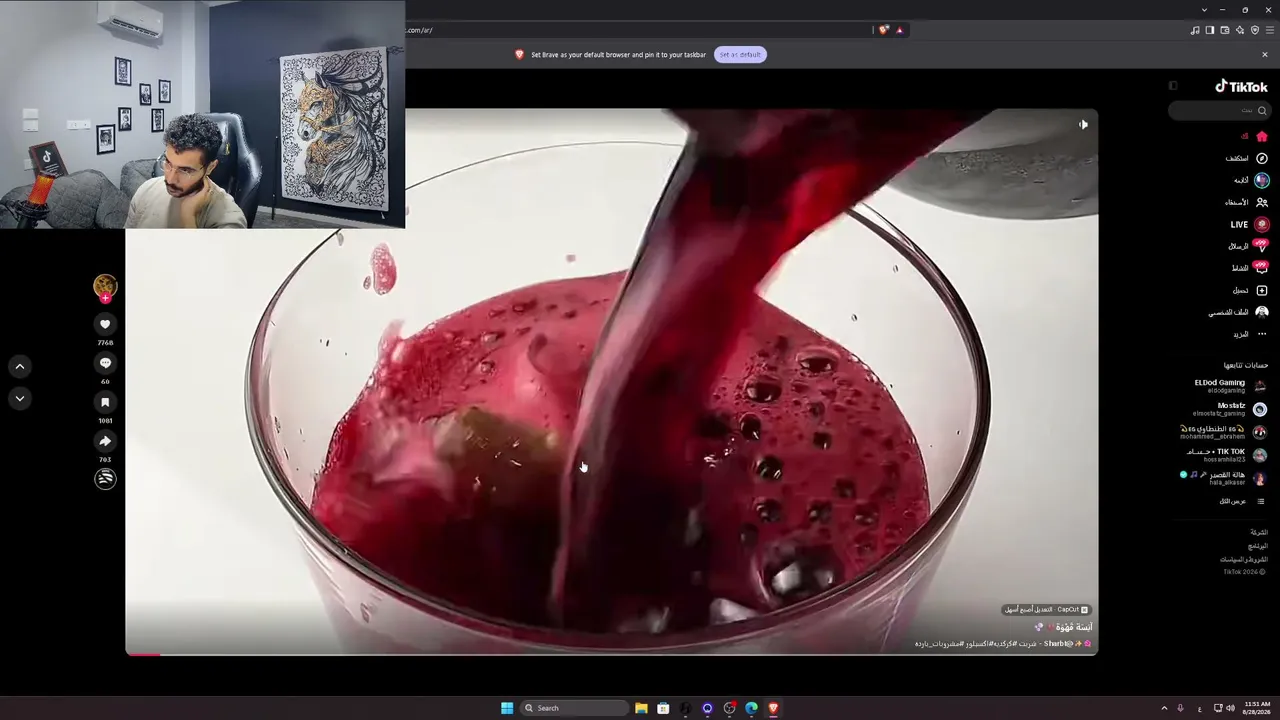Switch to Brave browser in the taskbar
This screenshot has width=1280, height=720.
point(773,708)
